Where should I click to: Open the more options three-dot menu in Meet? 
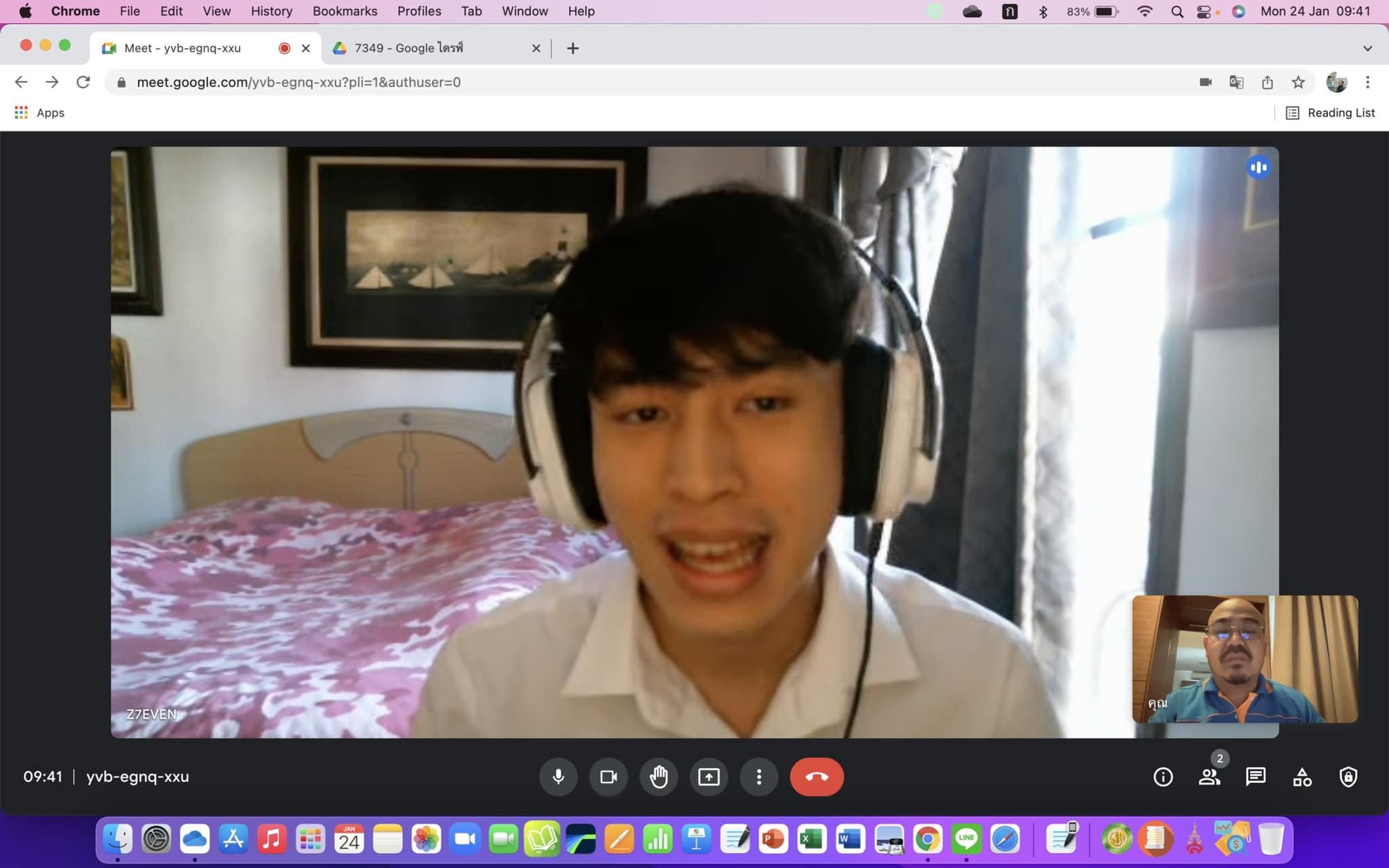tap(759, 776)
